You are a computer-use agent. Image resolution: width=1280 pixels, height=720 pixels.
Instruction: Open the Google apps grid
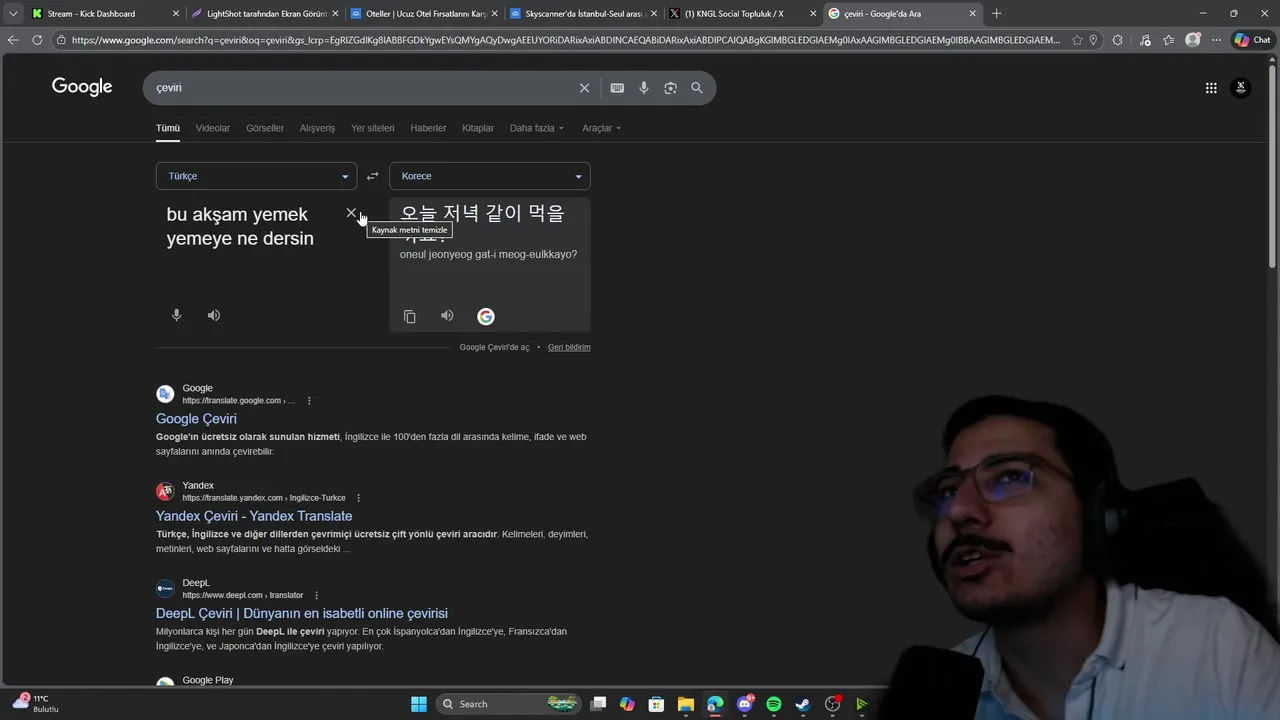pos(1211,88)
